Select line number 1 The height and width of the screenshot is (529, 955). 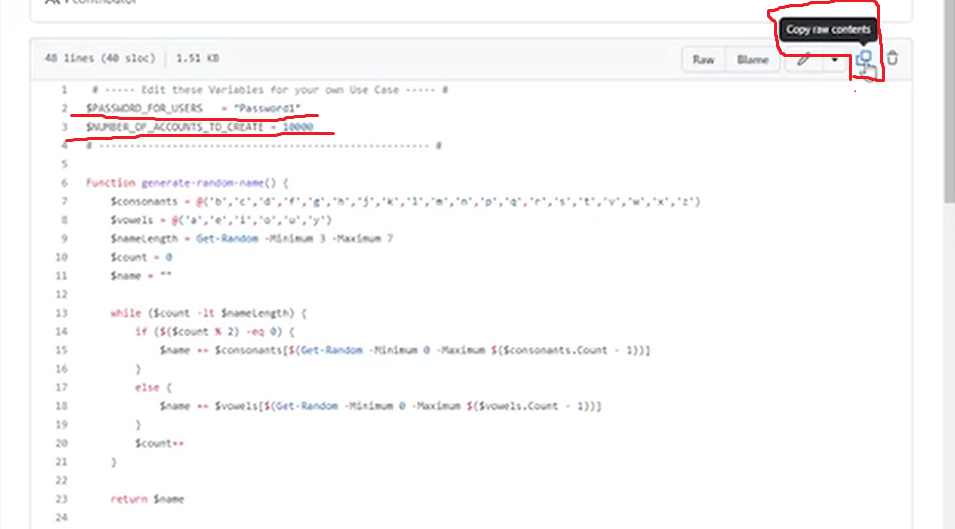[x=64, y=90]
